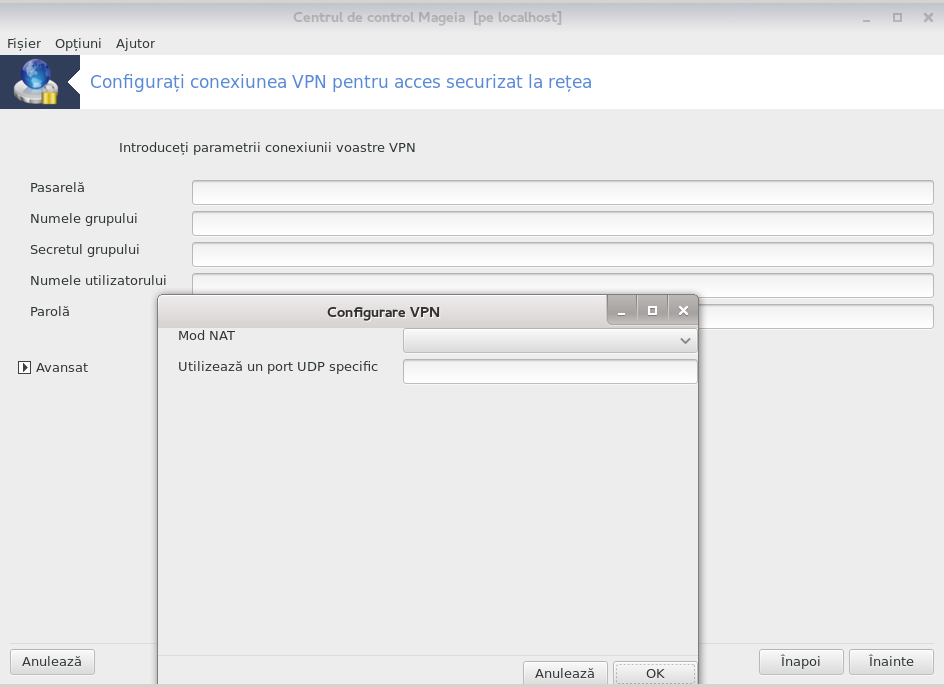Open the Mod NAT dropdown
The image size is (944, 687).
point(550,340)
